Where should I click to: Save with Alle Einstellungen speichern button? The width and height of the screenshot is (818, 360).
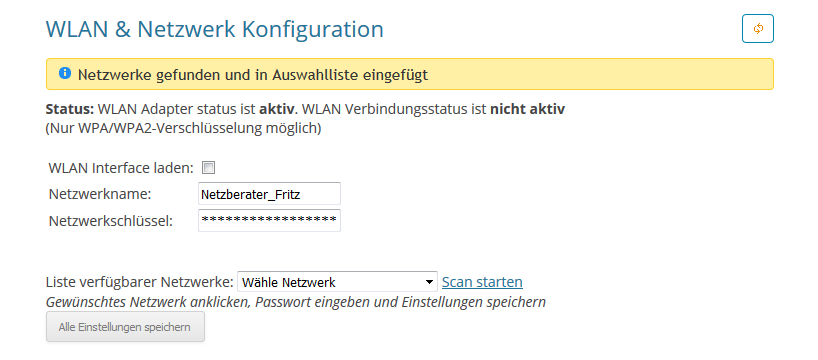[125, 327]
